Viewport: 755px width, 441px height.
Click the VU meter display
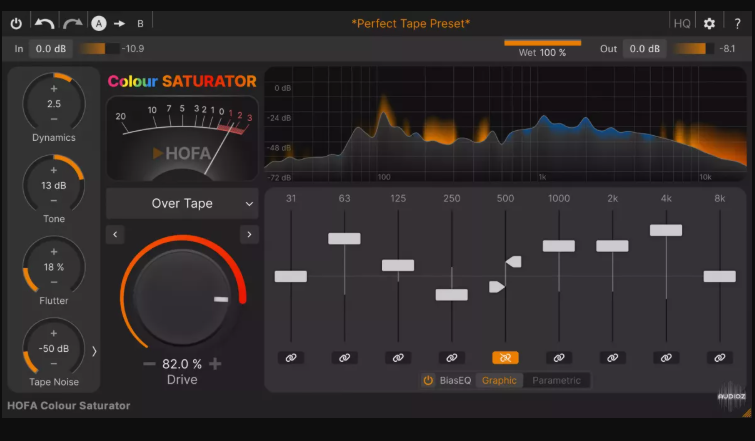click(182, 139)
